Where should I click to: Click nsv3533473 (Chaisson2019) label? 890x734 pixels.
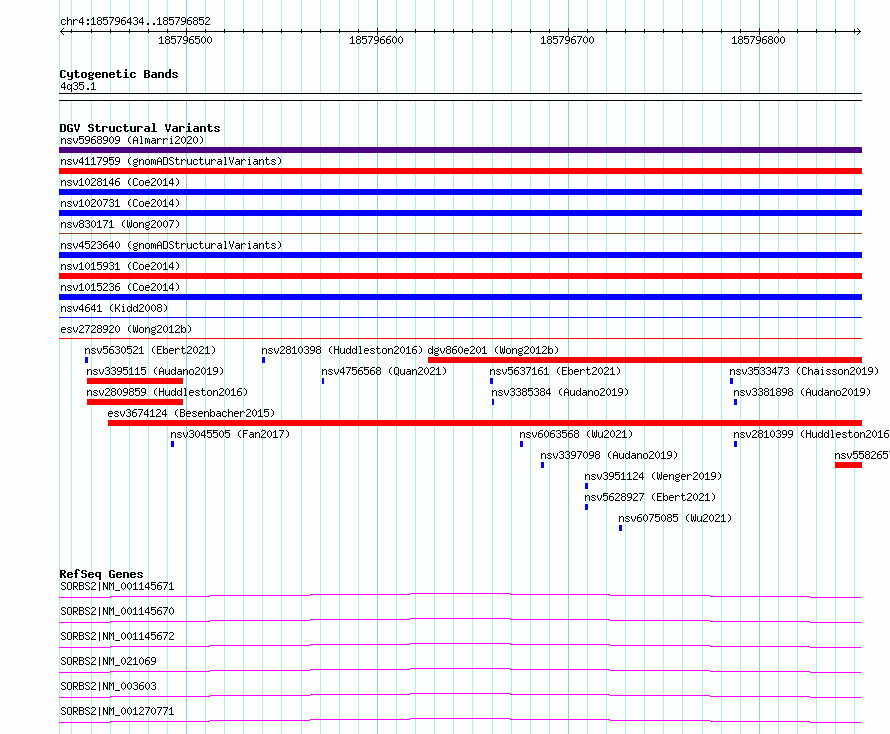pos(804,371)
